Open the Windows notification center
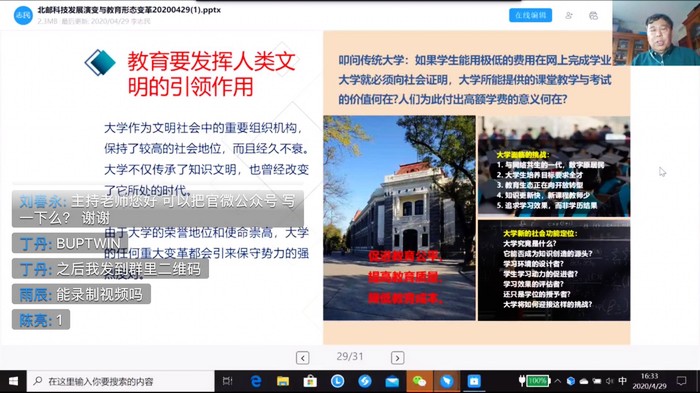The width and height of the screenshot is (700, 393). pyautogui.click(x=681, y=381)
